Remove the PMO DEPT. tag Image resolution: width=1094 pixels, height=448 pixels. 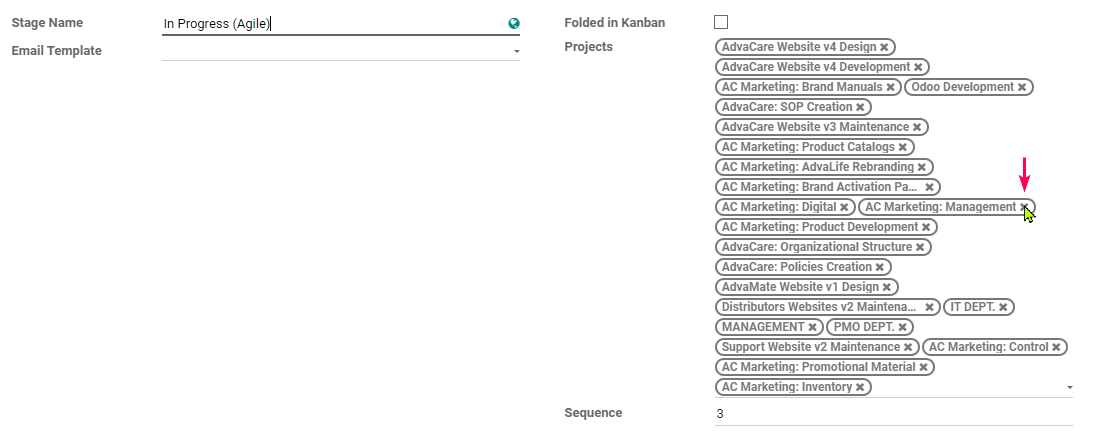point(902,327)
